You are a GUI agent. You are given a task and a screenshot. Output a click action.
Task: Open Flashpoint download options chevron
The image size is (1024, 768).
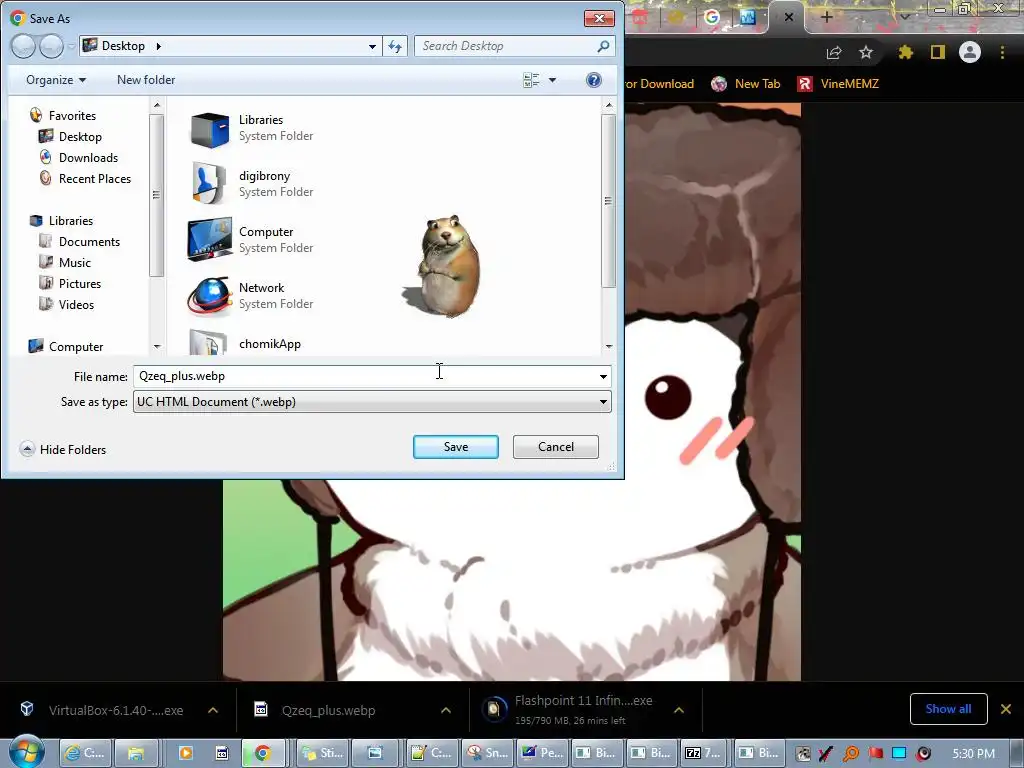[x=679, y=710]
